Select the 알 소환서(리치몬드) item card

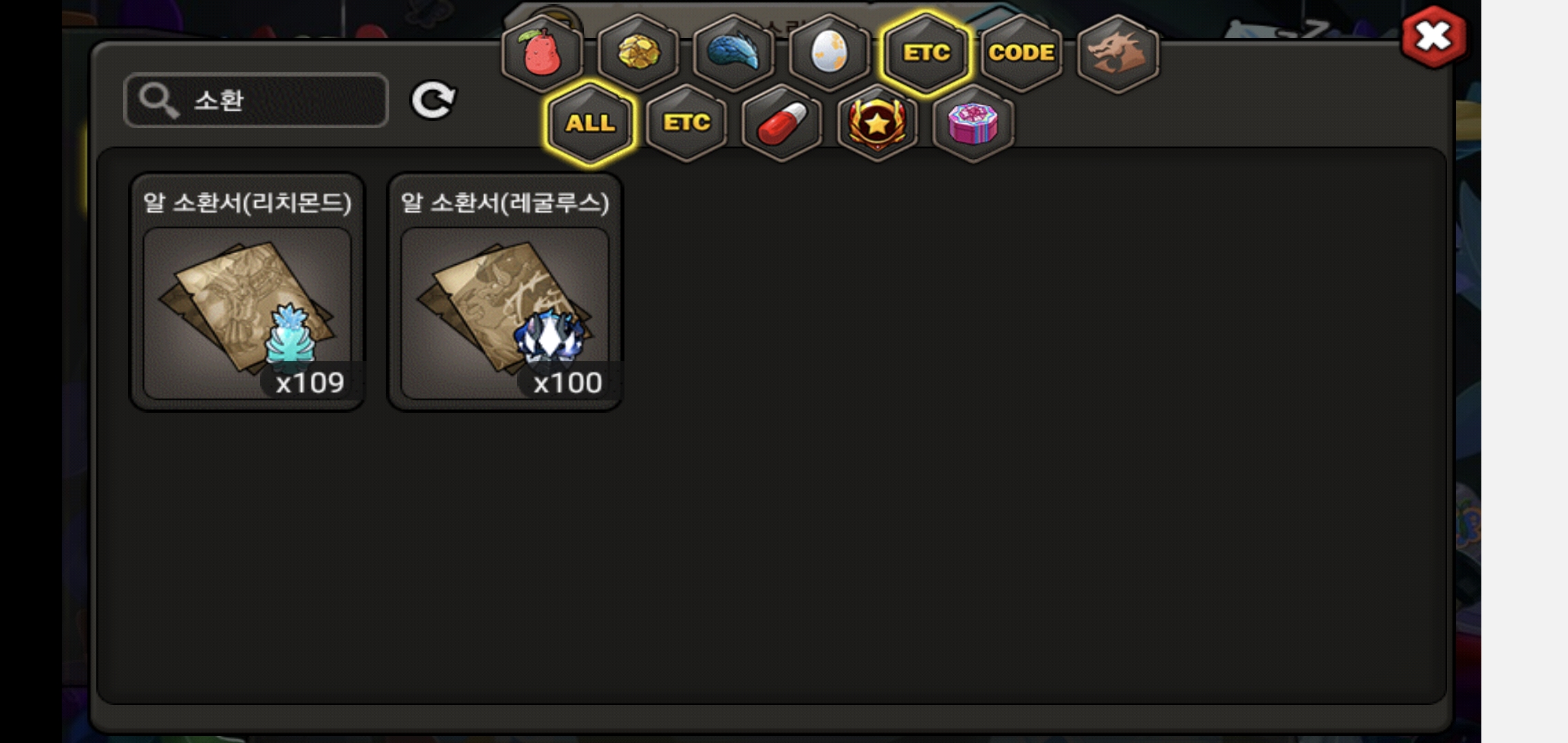click(248, 292)
